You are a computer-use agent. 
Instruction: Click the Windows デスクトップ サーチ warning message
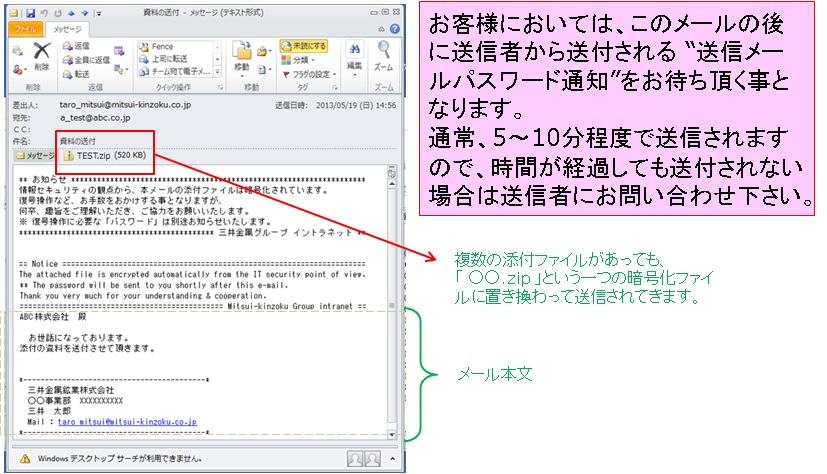coord(119,459)
